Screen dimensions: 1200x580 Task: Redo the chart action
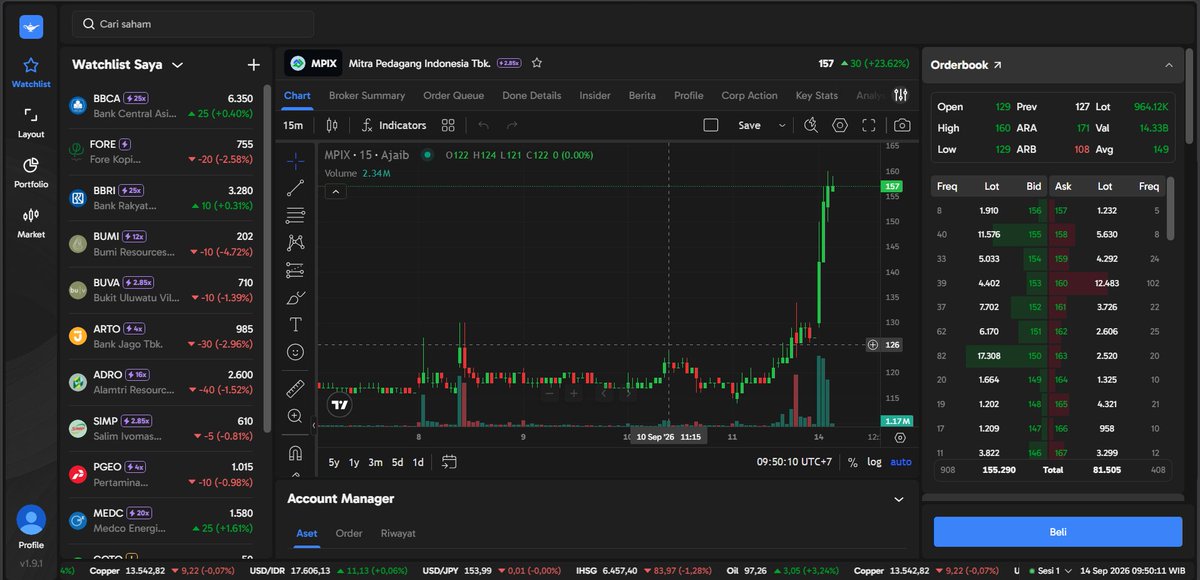pyautogui.click(x=512, y=125)
